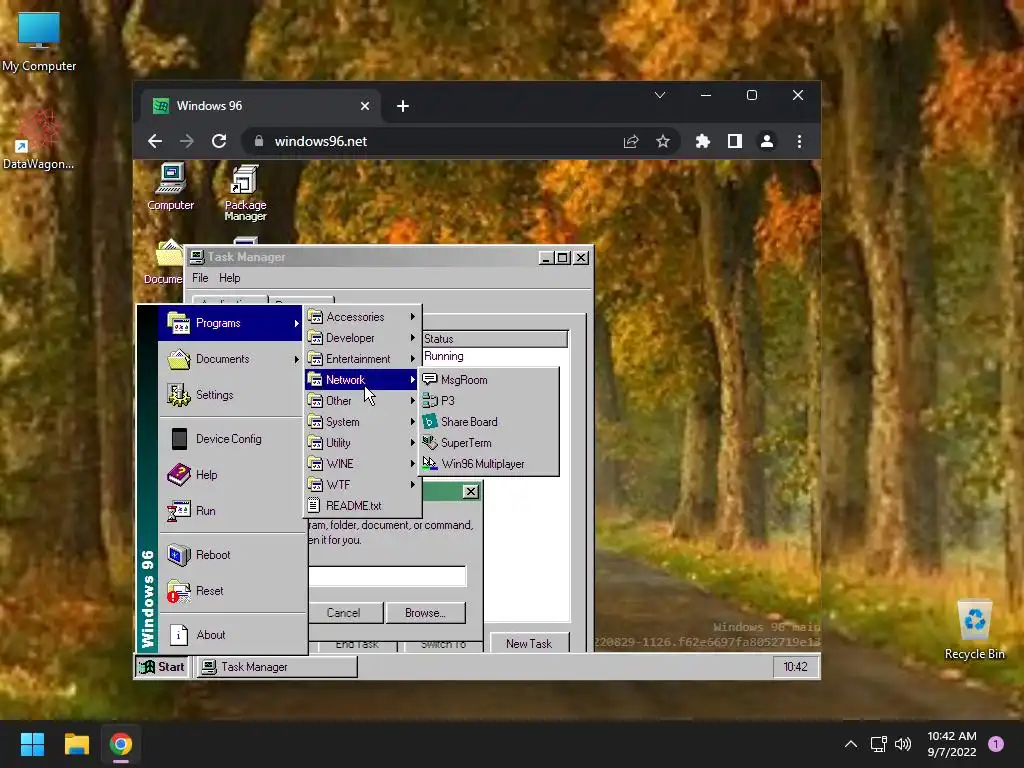Image resolution: width=1024 pixels, height=768 pixels.
Task: Toggle Chrome side panel
Action: pos(735,141)
